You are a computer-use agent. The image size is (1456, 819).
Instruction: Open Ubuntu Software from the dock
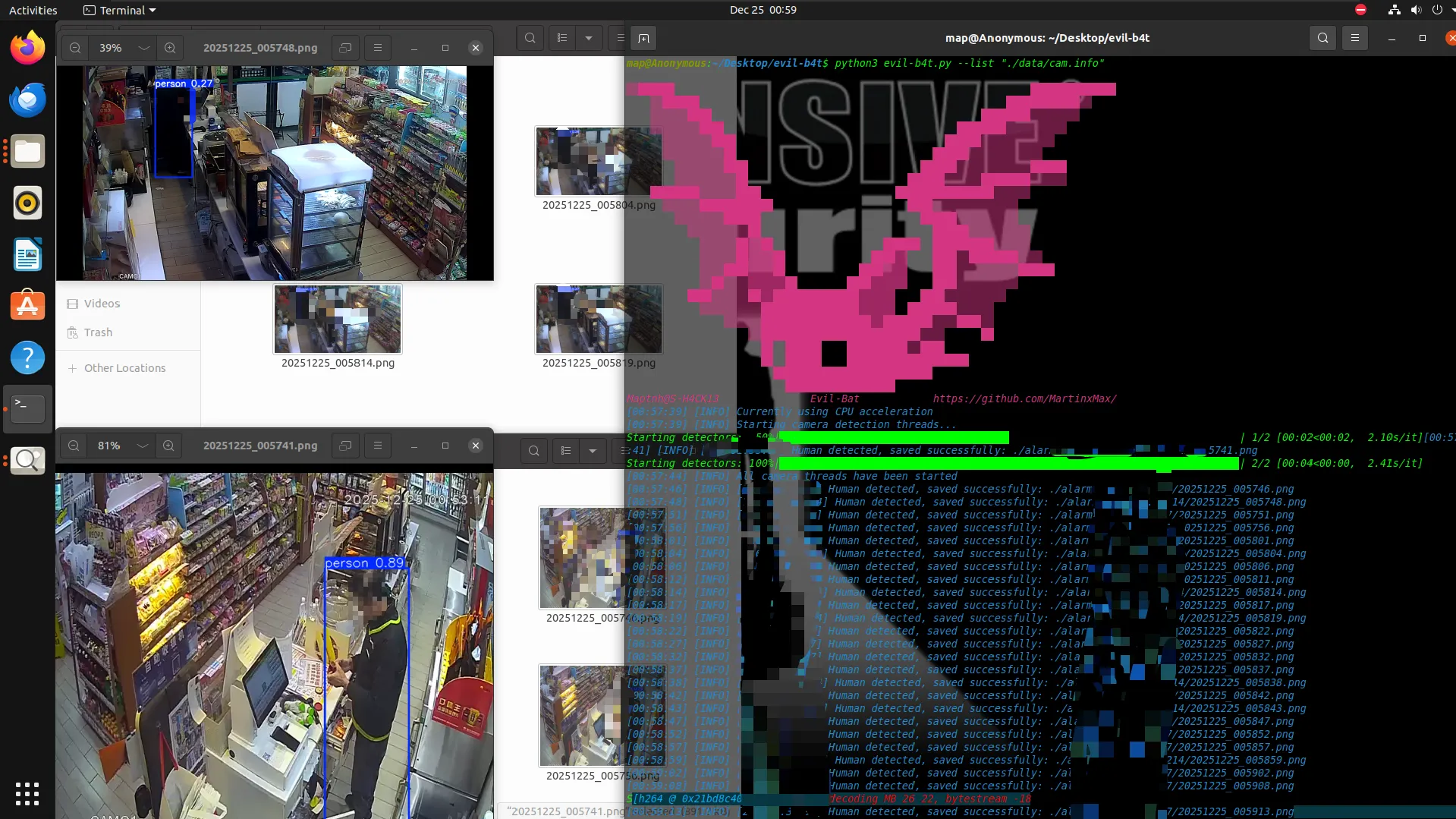[x=27, y=306]
